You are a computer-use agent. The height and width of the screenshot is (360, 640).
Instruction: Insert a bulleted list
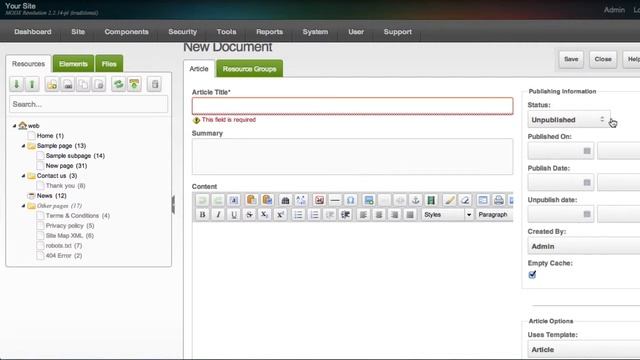[298, 215]
